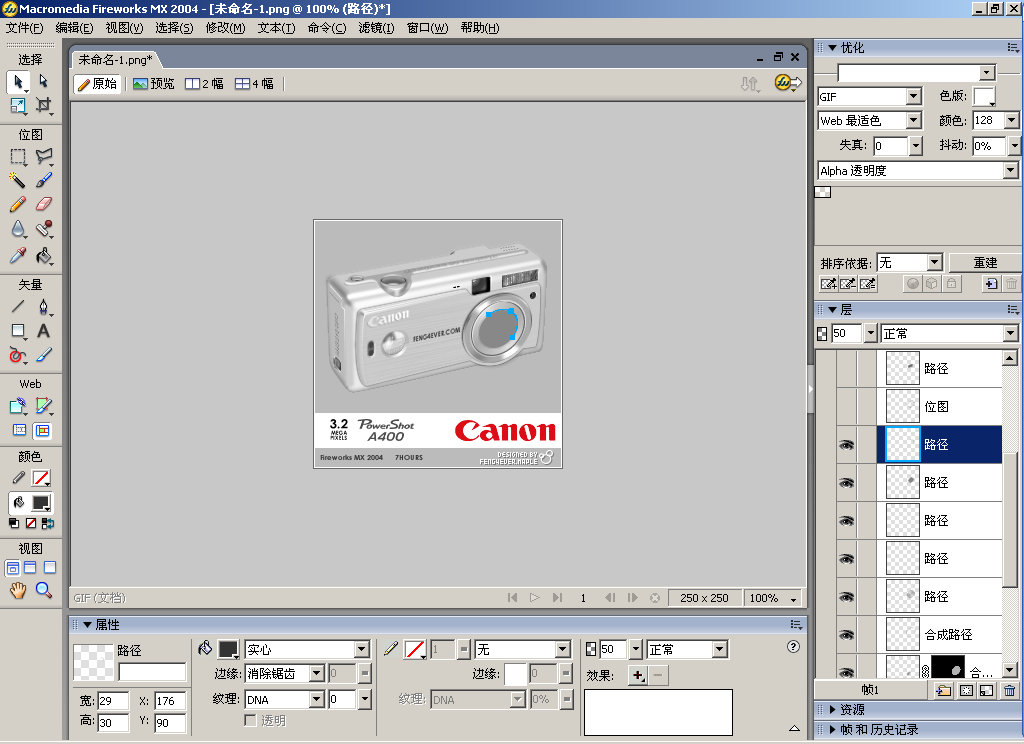1024x744 pixels.
Task: Click the Quick Export button
Action: tap(788, 83)
